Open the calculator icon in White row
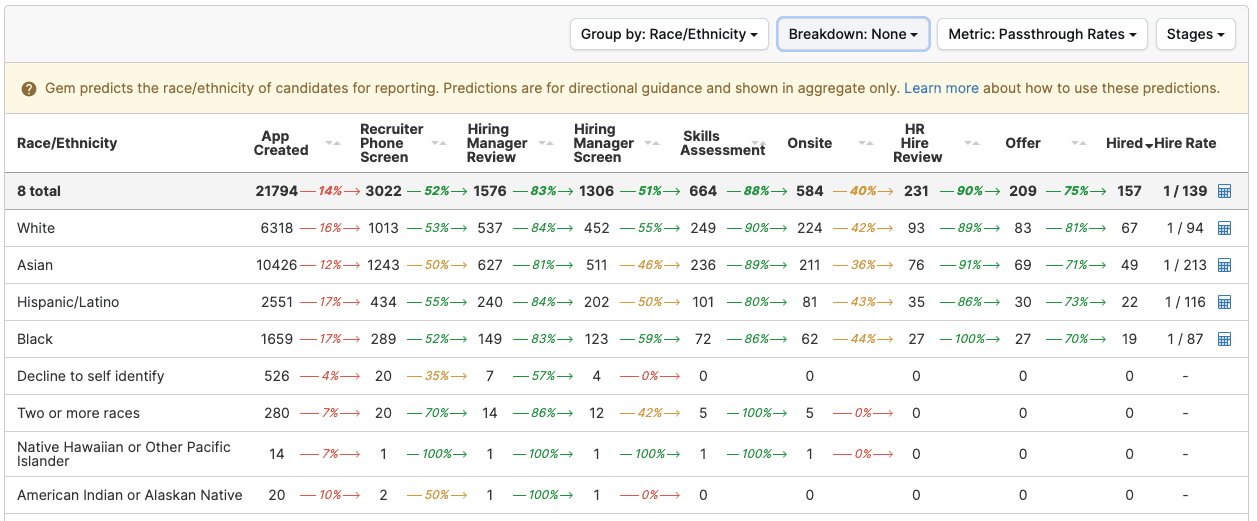Screen dimensions: 1257x521 pyautogui.click(x=1224, y=228)
